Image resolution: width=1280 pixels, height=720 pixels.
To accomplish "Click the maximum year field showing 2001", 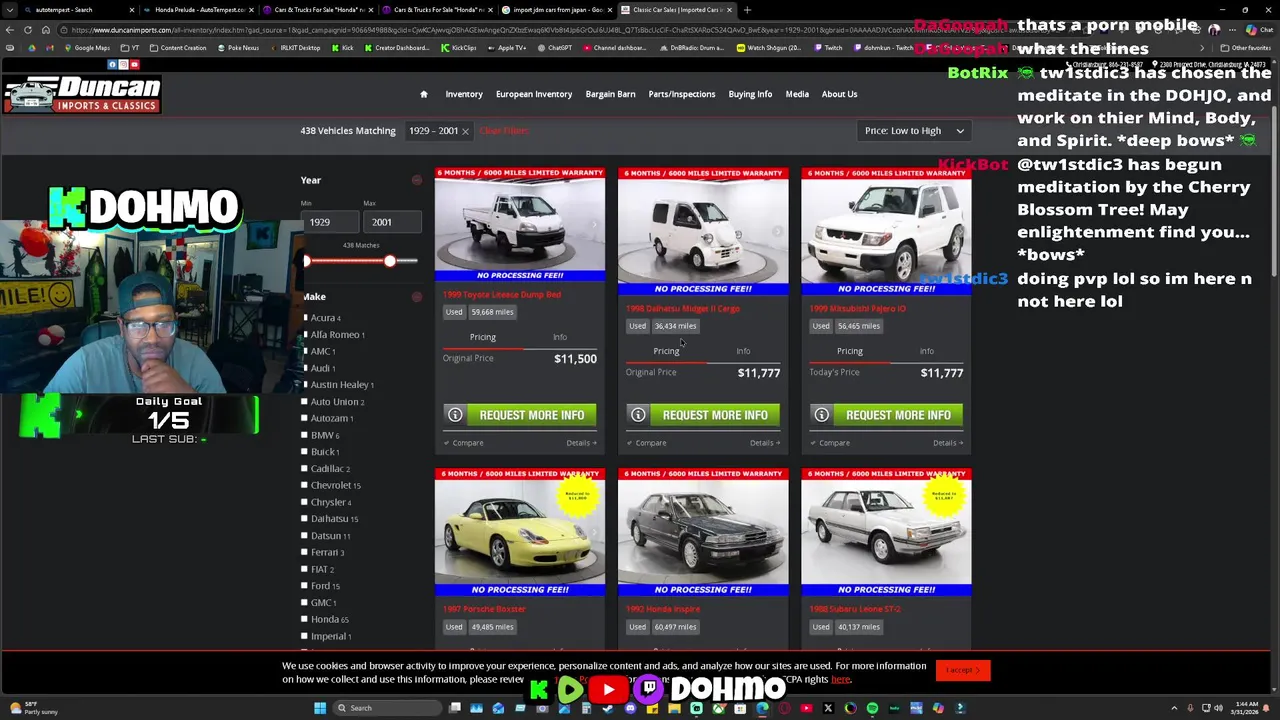I will point(391,222).
